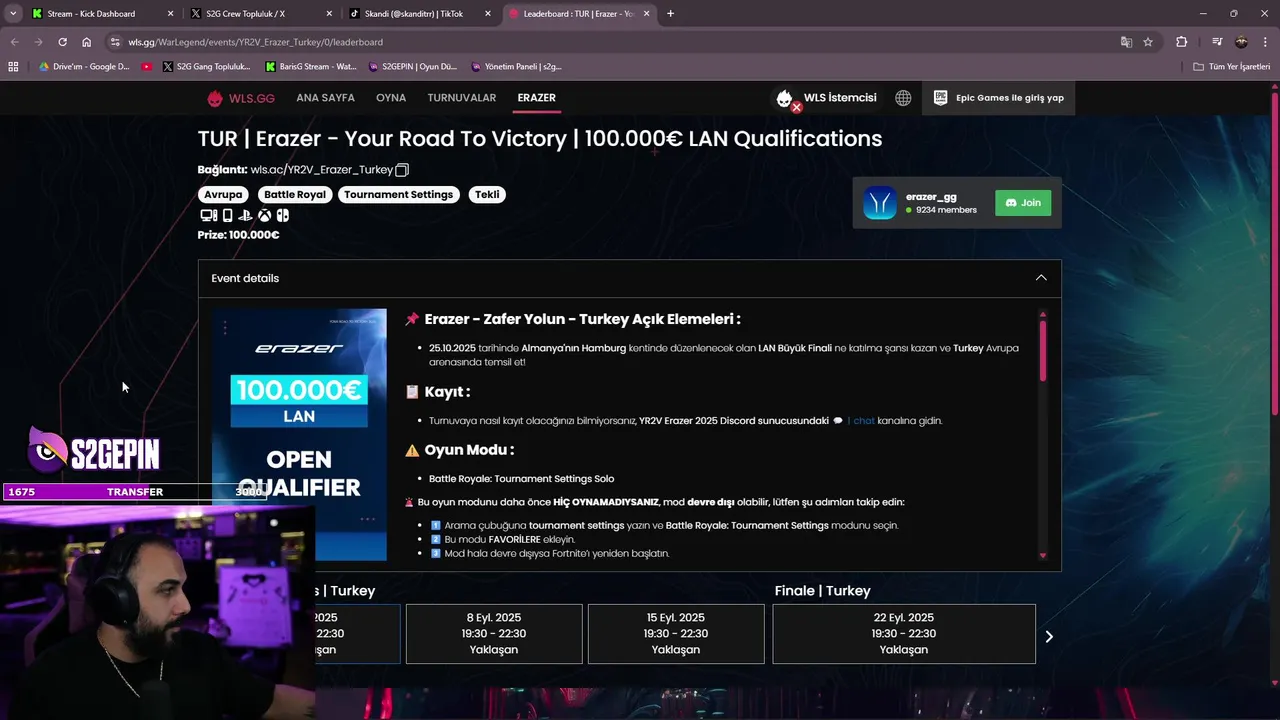This screenshot has width=1280, height=720.
Task: Click the 'Prize: 100.000€' text
Action: (238, 235)
